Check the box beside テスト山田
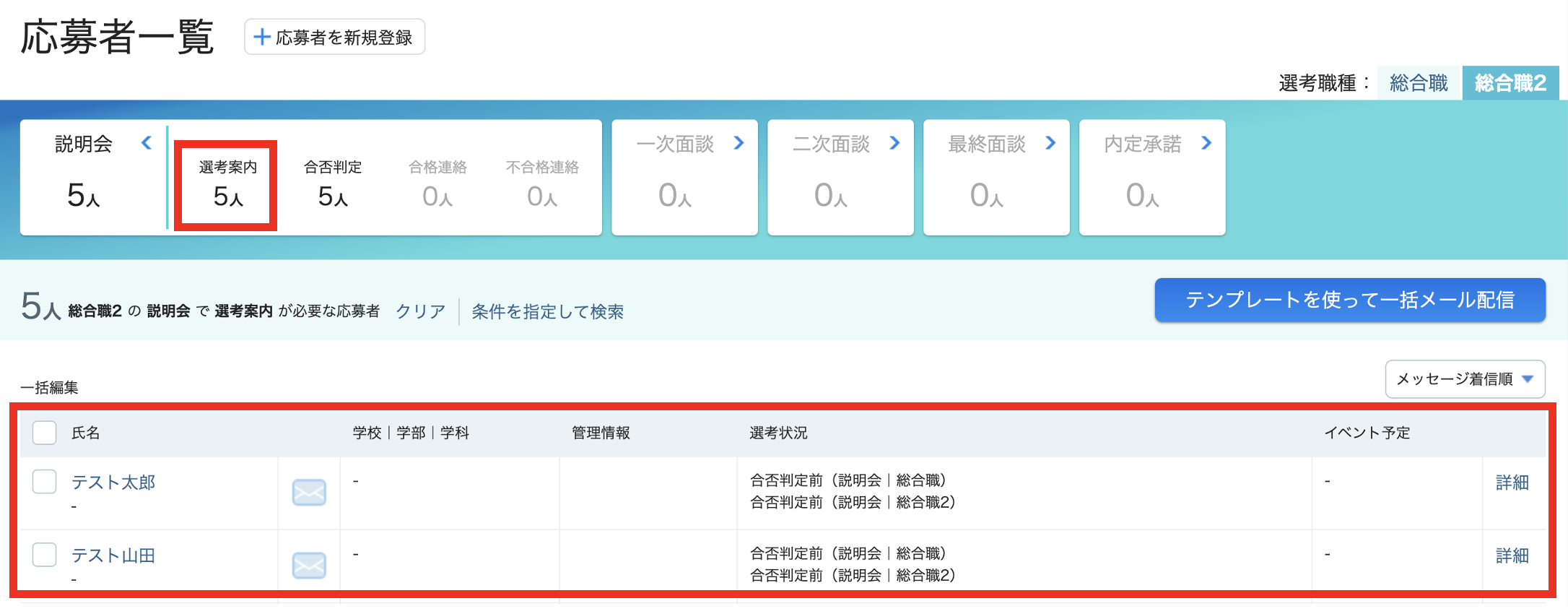This screenshot has height=614, width=1568. 45,555
